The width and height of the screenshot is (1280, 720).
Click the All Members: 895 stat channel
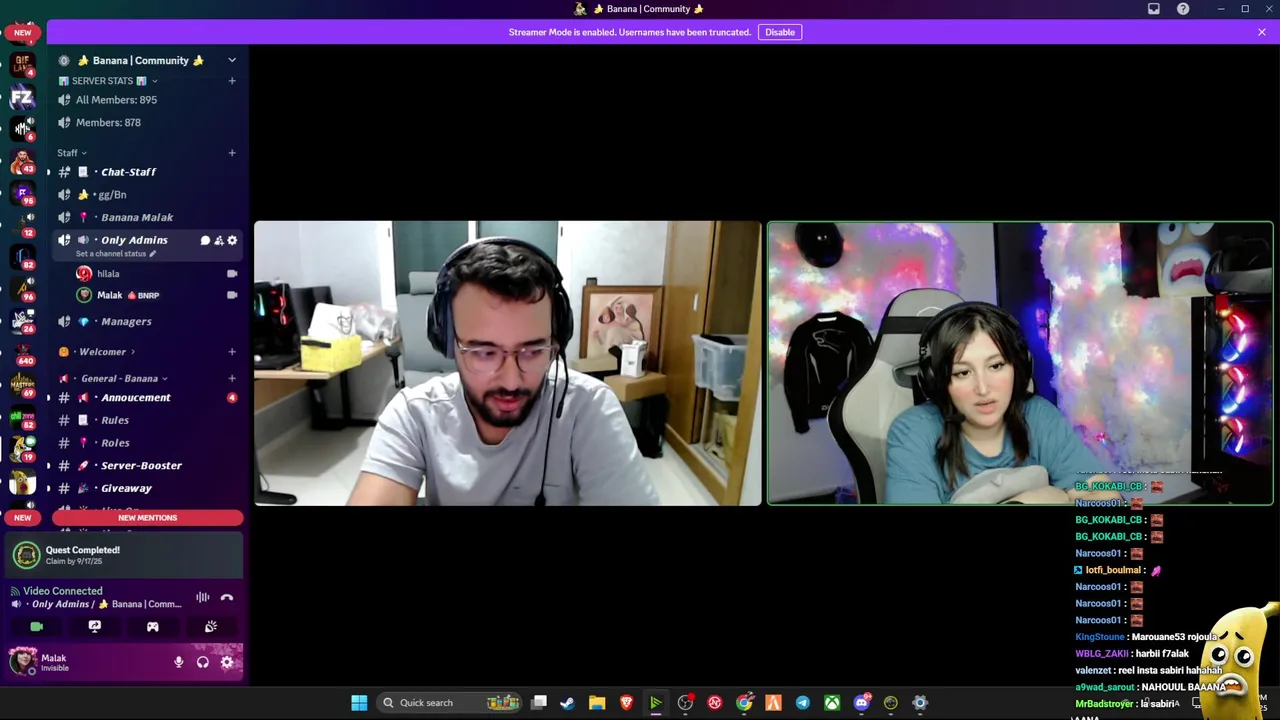(x=148, y=100)
